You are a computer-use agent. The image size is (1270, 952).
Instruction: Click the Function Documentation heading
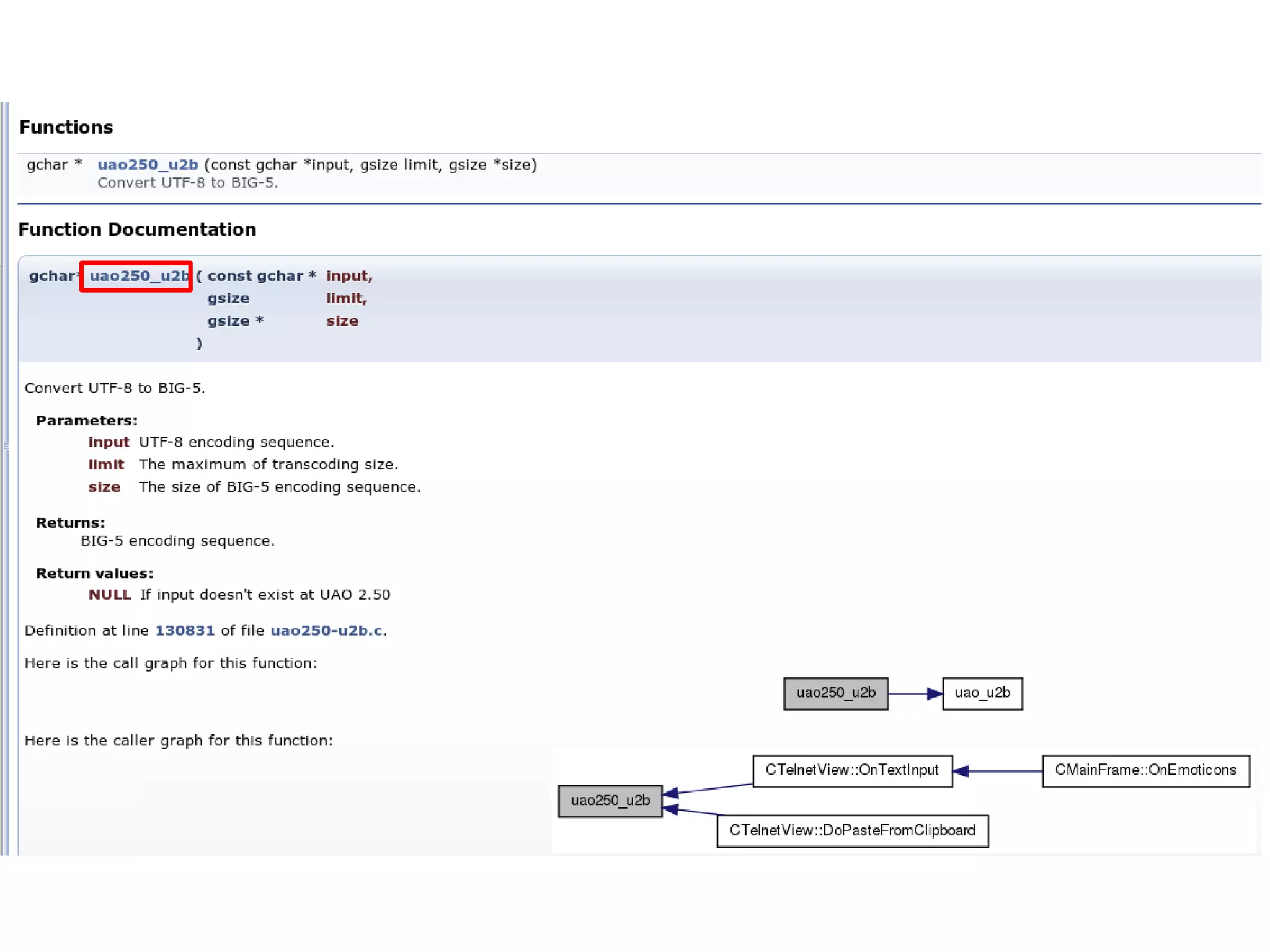pyautogui.click(x=137, y=229)
